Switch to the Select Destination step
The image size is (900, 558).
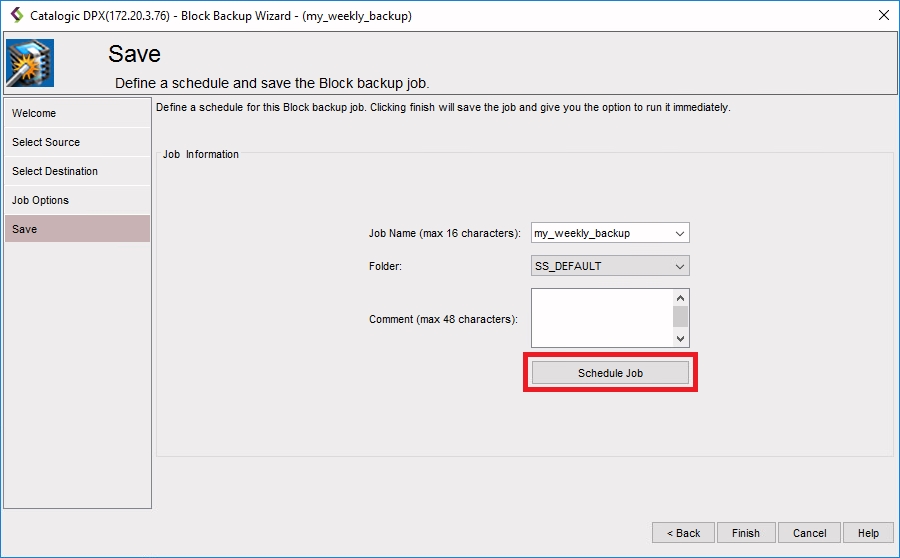[x=77, y=171]
